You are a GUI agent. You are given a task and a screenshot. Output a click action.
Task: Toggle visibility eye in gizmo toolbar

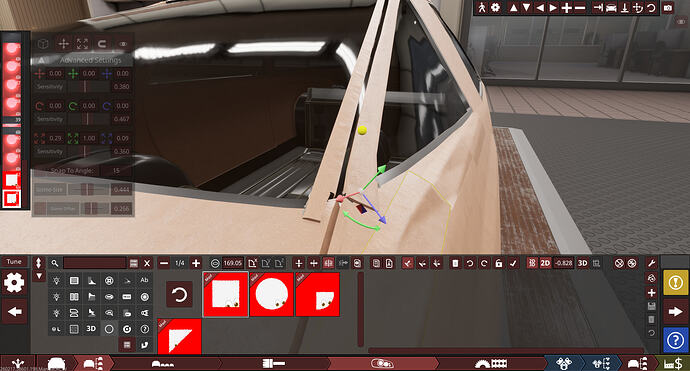[x=123, y=44]
